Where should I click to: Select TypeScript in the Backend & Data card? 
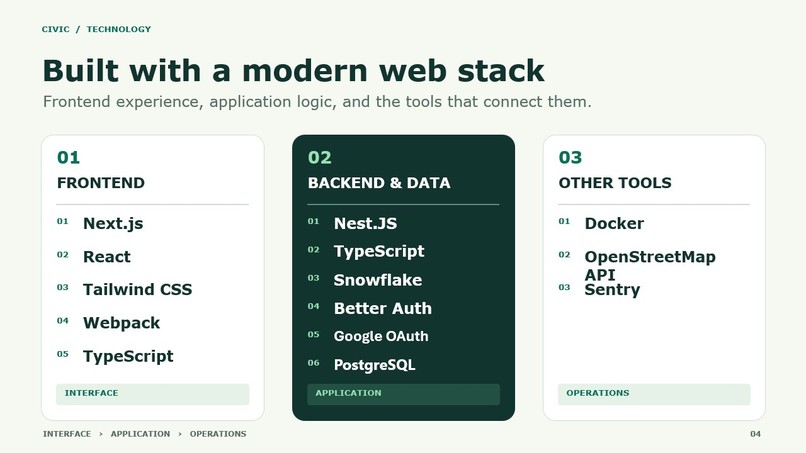[x=379, y=251]
